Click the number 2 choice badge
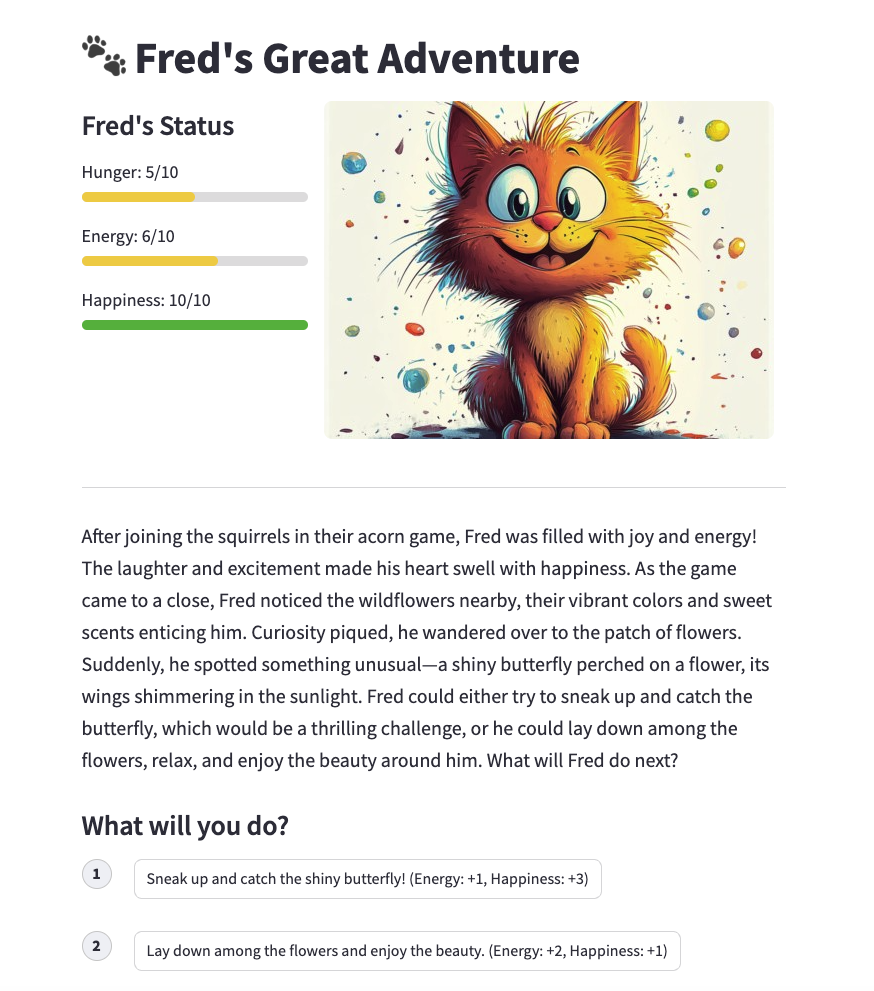Screen dimensions: 874x991 tap(96, 946)
